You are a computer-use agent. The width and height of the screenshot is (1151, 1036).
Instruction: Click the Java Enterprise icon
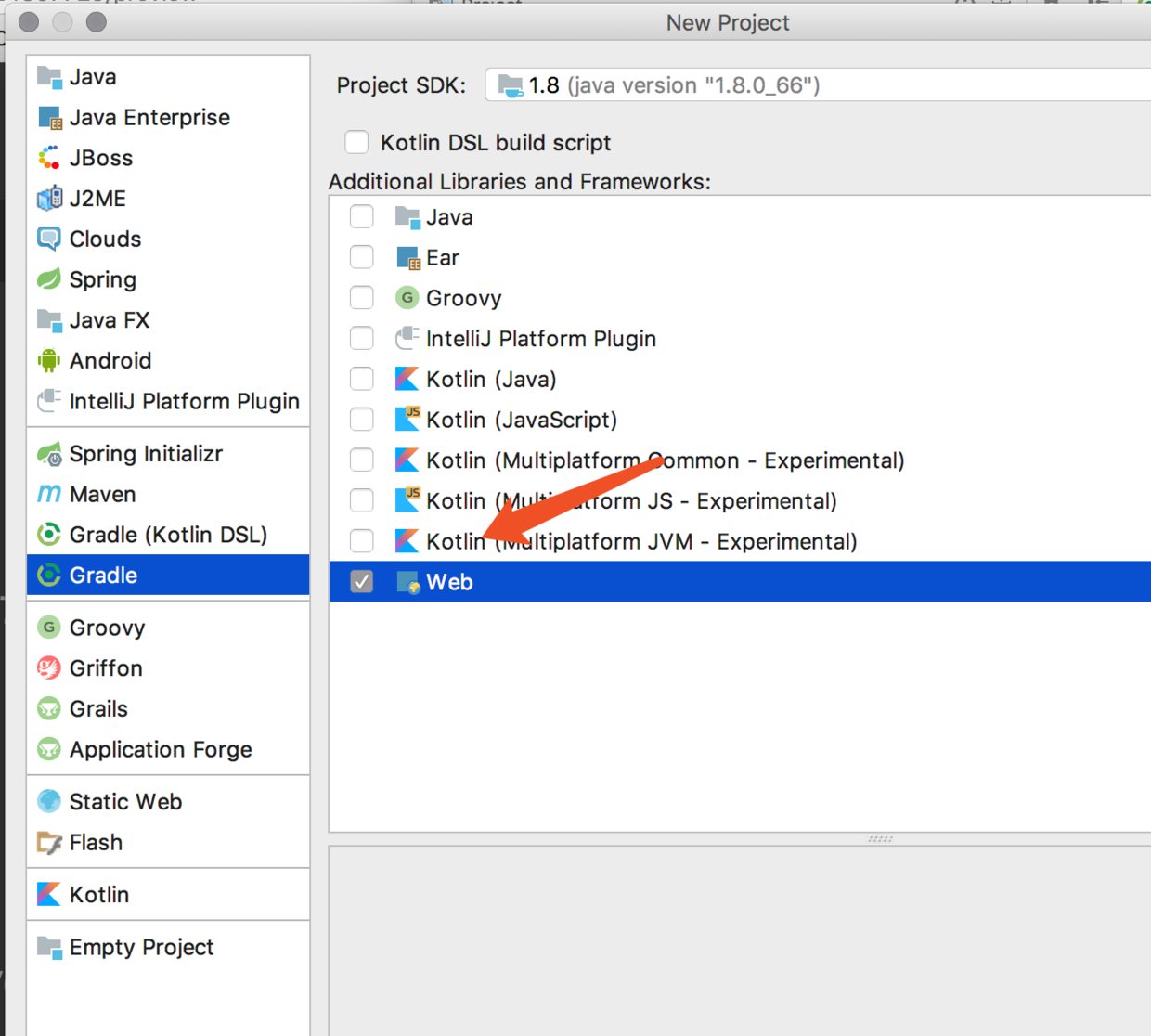(x=49, y=118)
